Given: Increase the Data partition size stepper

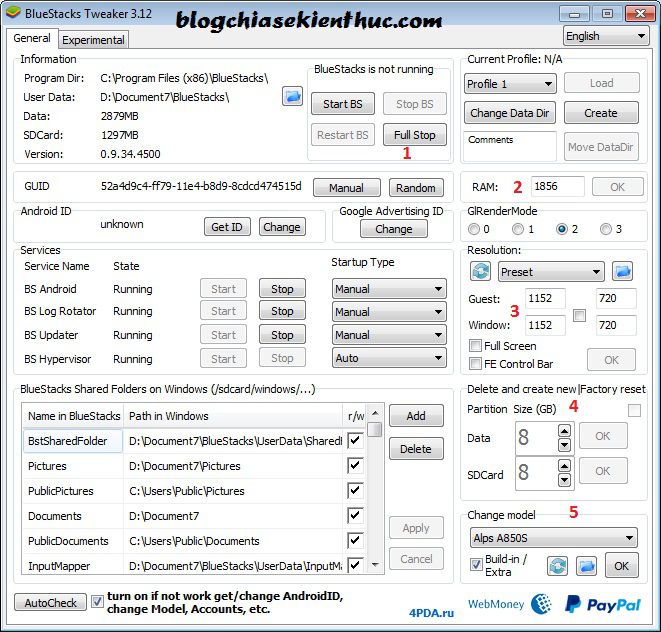Looking at the screenshot, I should coord(564,430).
